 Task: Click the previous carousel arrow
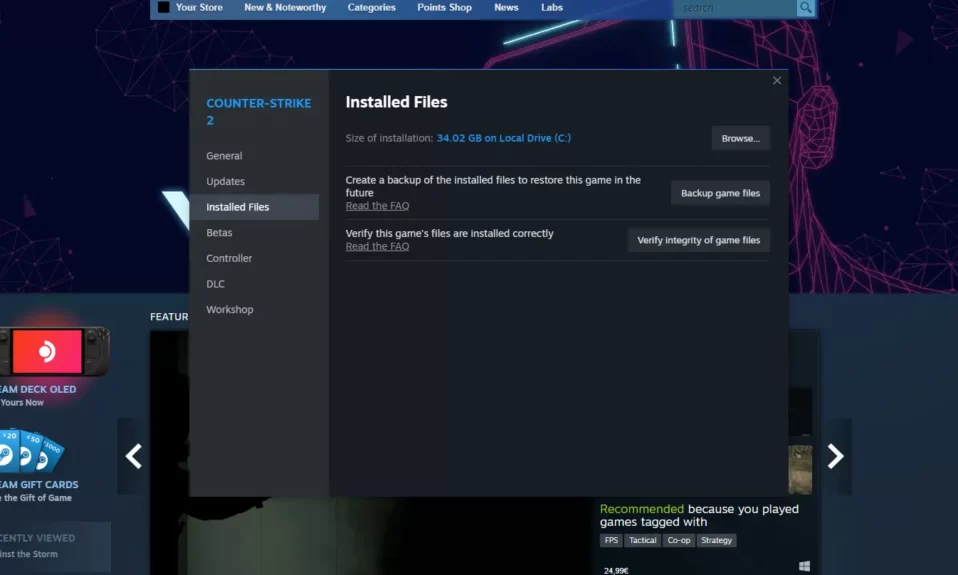[133, 456]
